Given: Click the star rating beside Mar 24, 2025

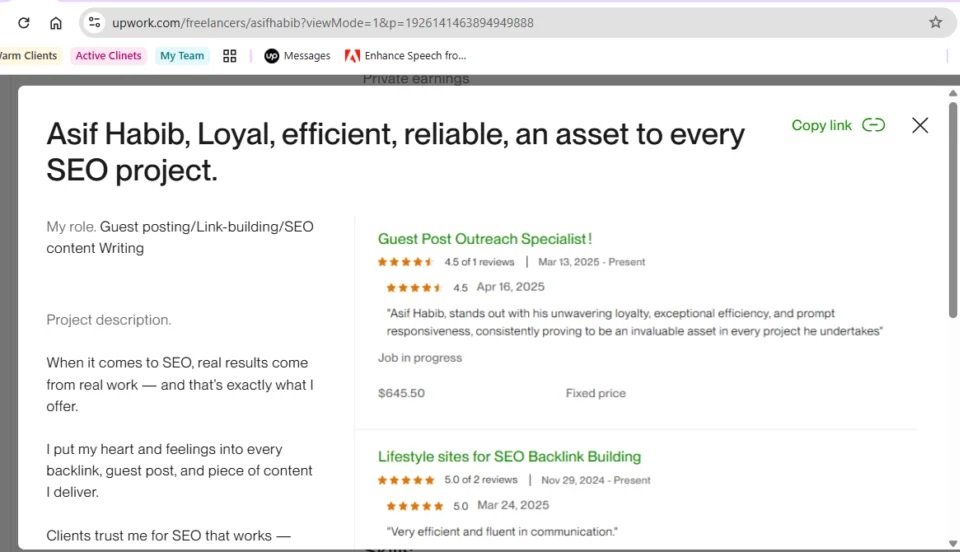Looking at the screenshot, I should click(x=414, y=506).
